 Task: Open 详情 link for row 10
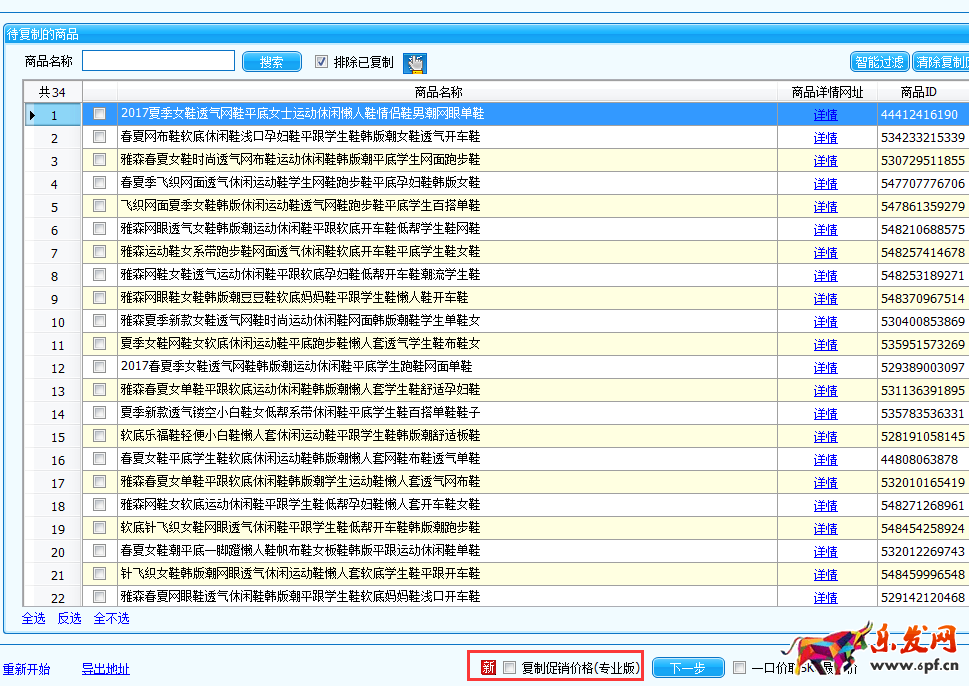coord(825,322)
